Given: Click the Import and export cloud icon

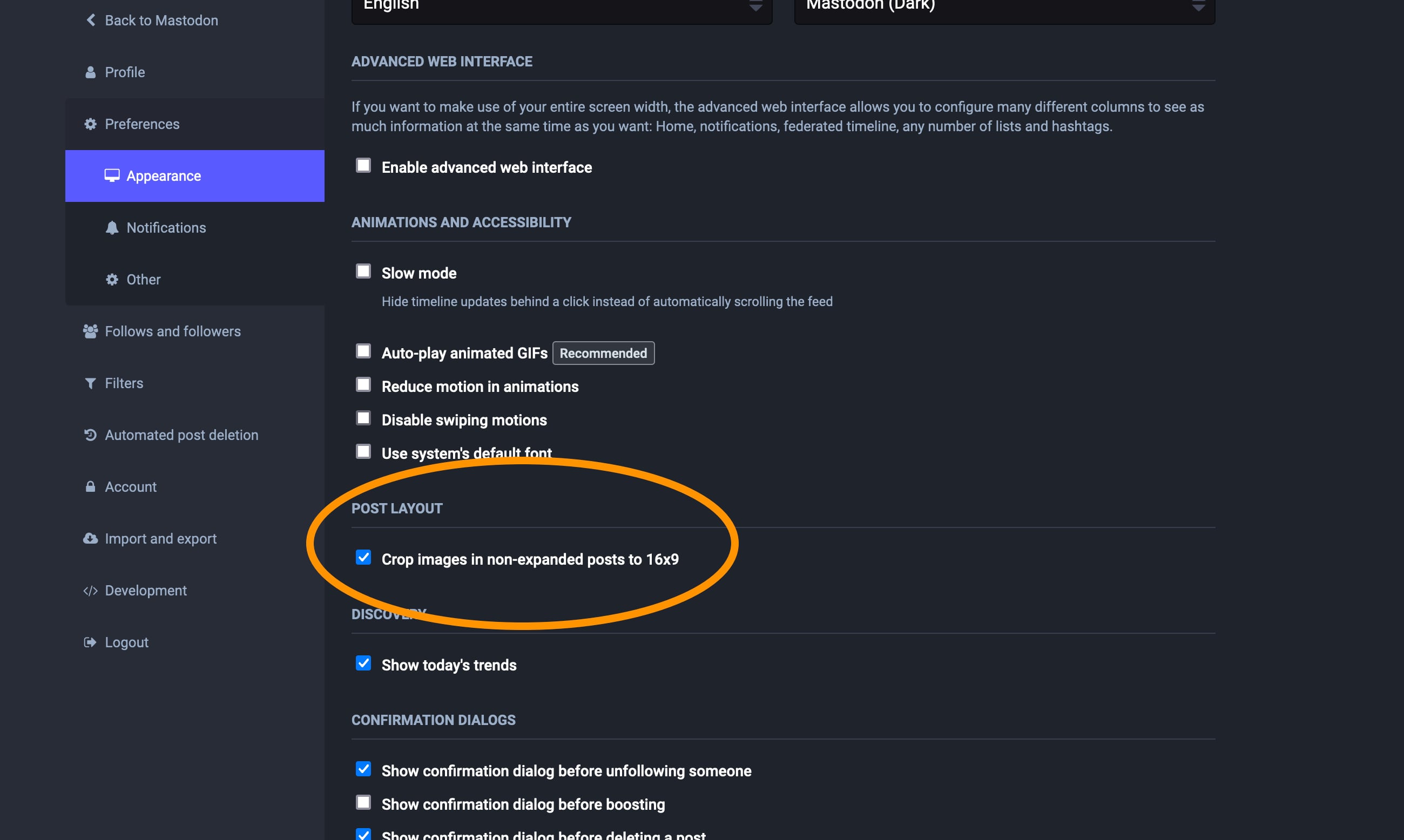Looking at the screenshot, I should 91,538.
